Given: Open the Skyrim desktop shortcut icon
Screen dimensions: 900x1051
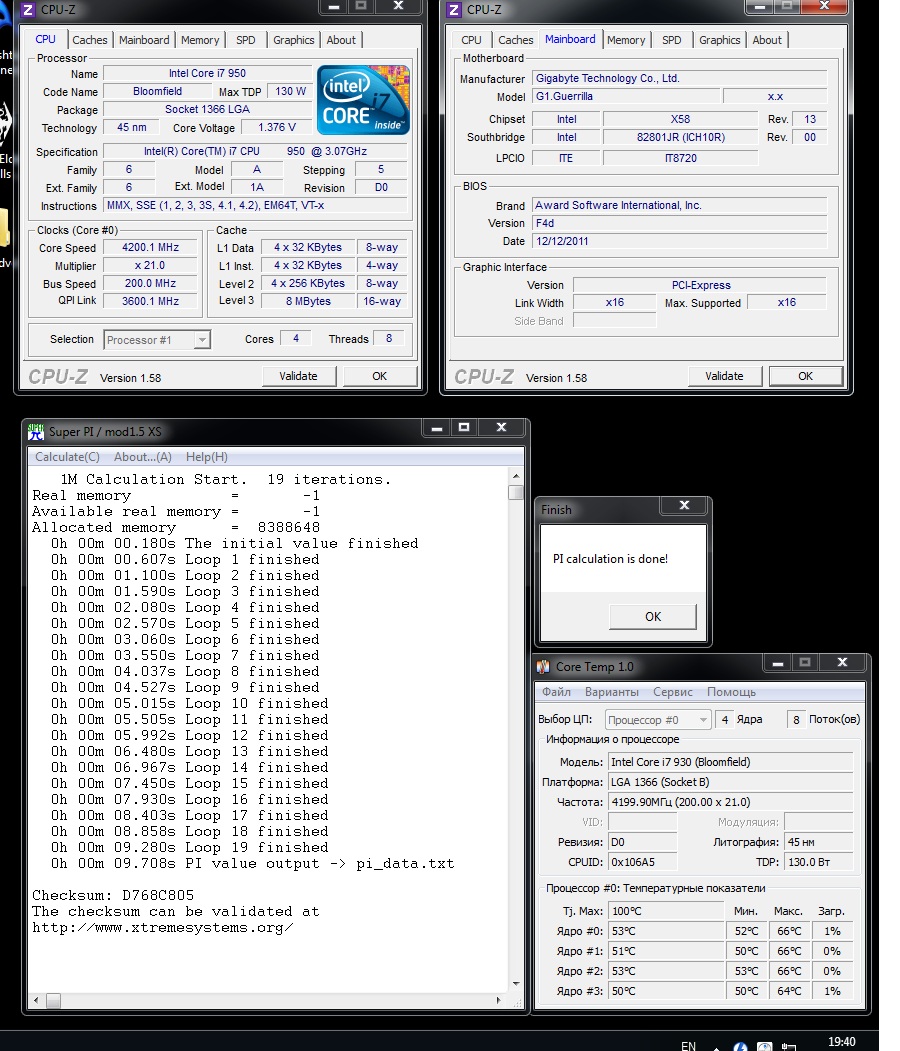Looking at the screenshot, I should coord(5,125).
